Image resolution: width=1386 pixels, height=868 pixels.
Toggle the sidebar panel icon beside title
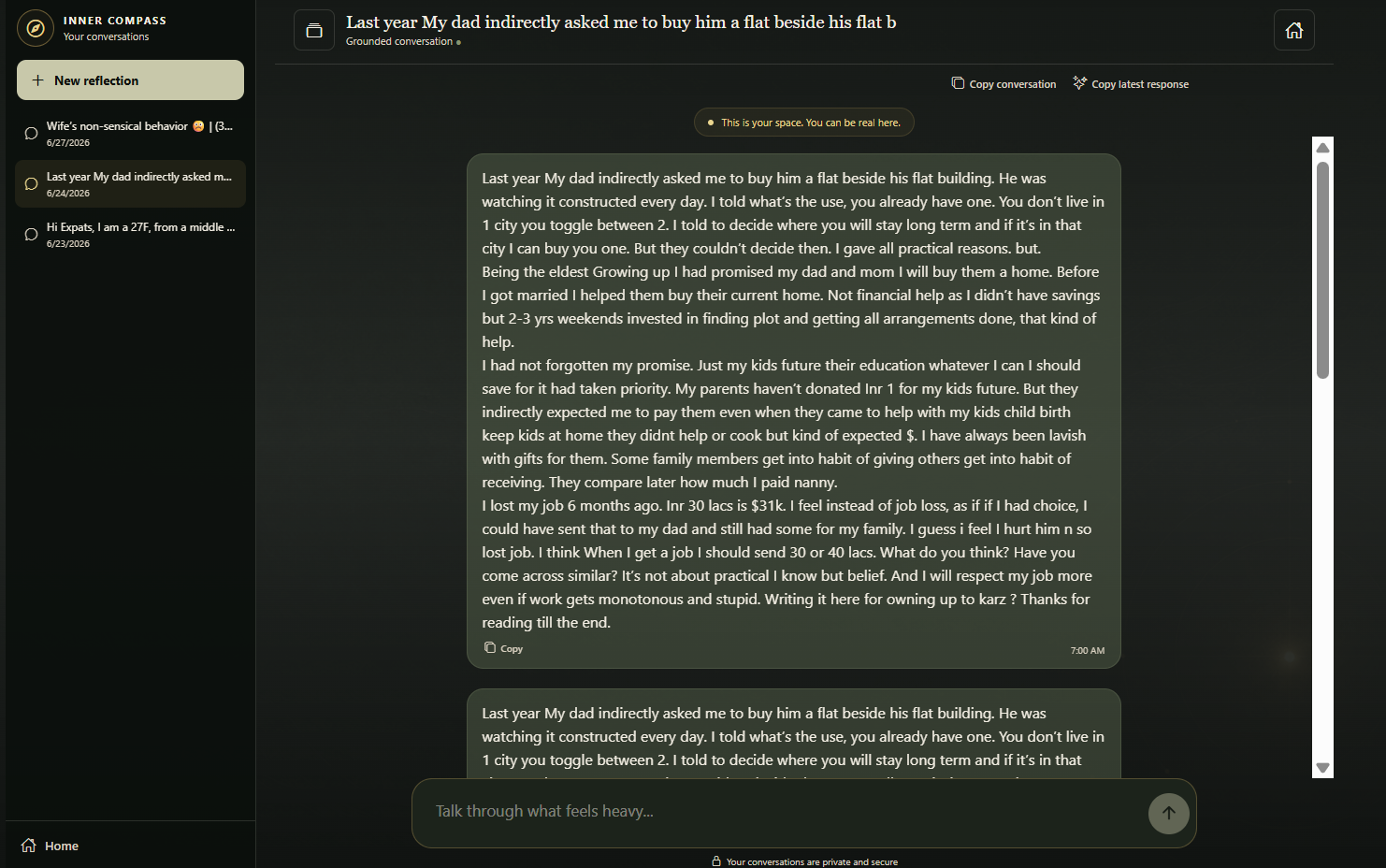click(314, 30)
